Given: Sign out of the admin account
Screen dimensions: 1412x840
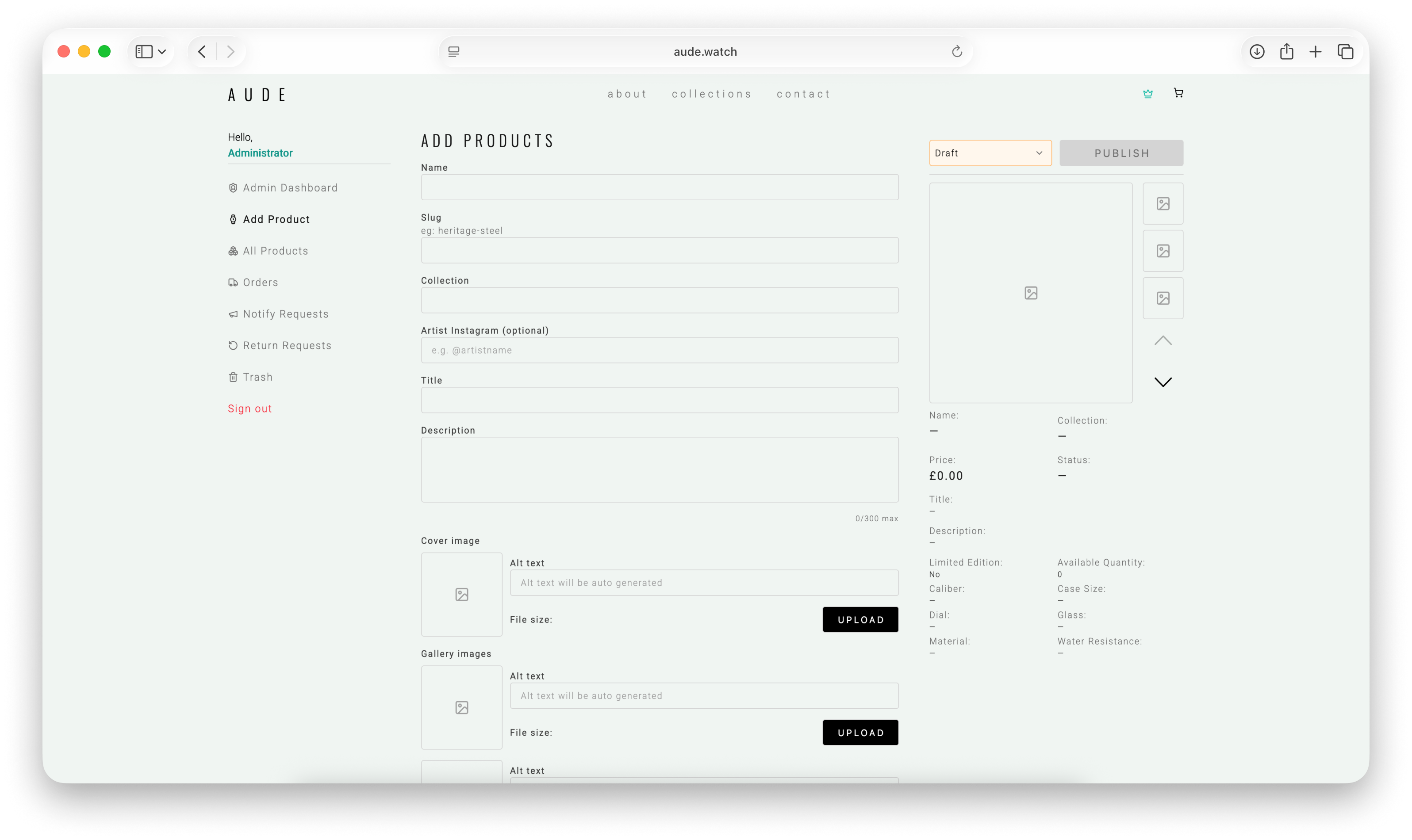Looking at the screenshot, I should [x=249, y=408].
